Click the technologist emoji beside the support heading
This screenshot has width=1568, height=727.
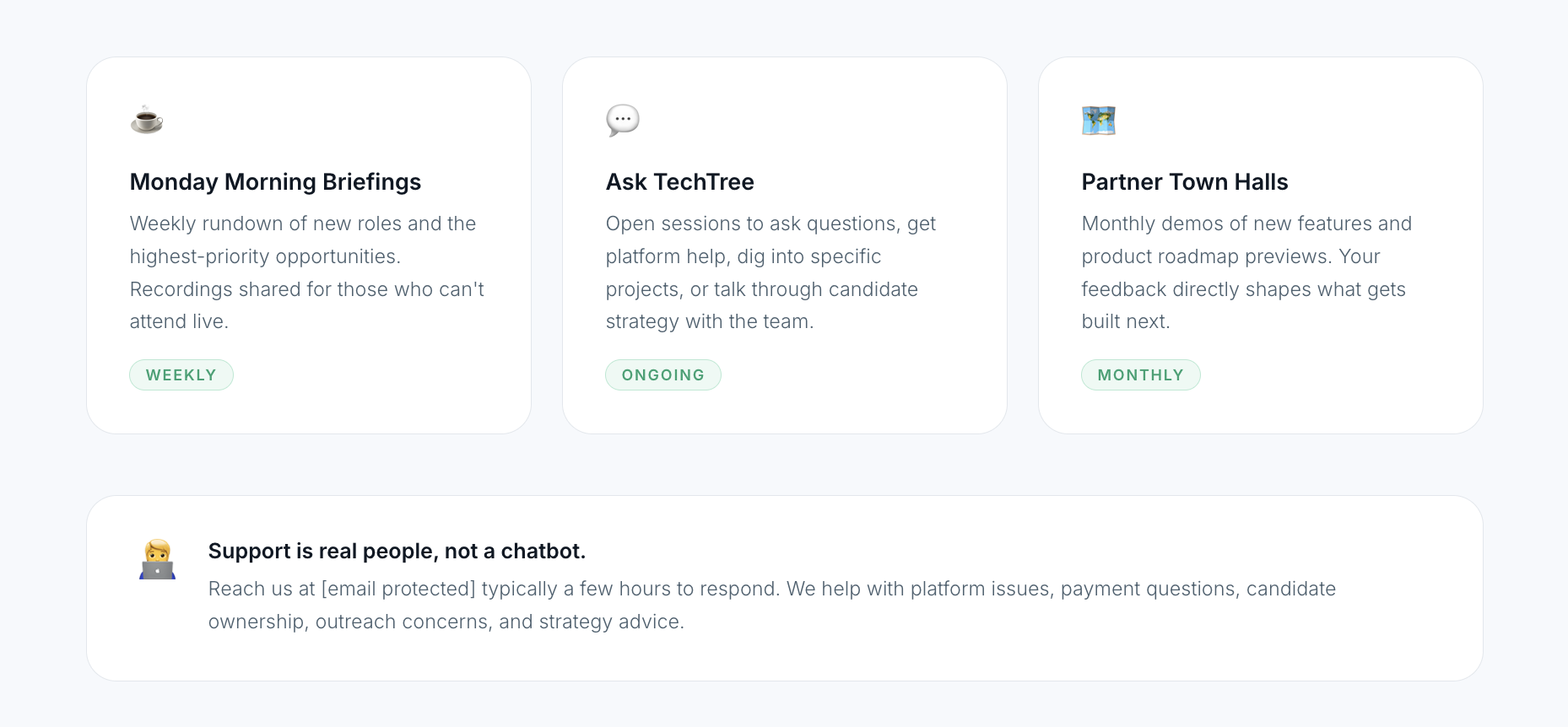tap(157, 560)
